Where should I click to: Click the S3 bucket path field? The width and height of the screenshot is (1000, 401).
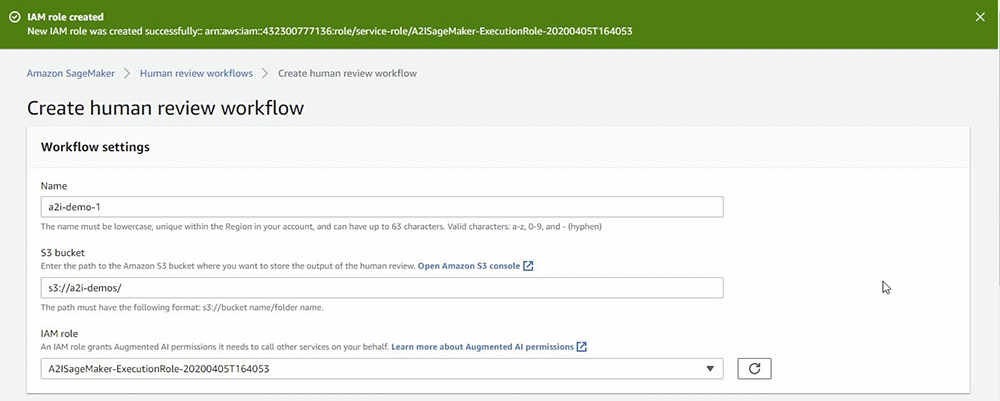[x=382, y=288]
